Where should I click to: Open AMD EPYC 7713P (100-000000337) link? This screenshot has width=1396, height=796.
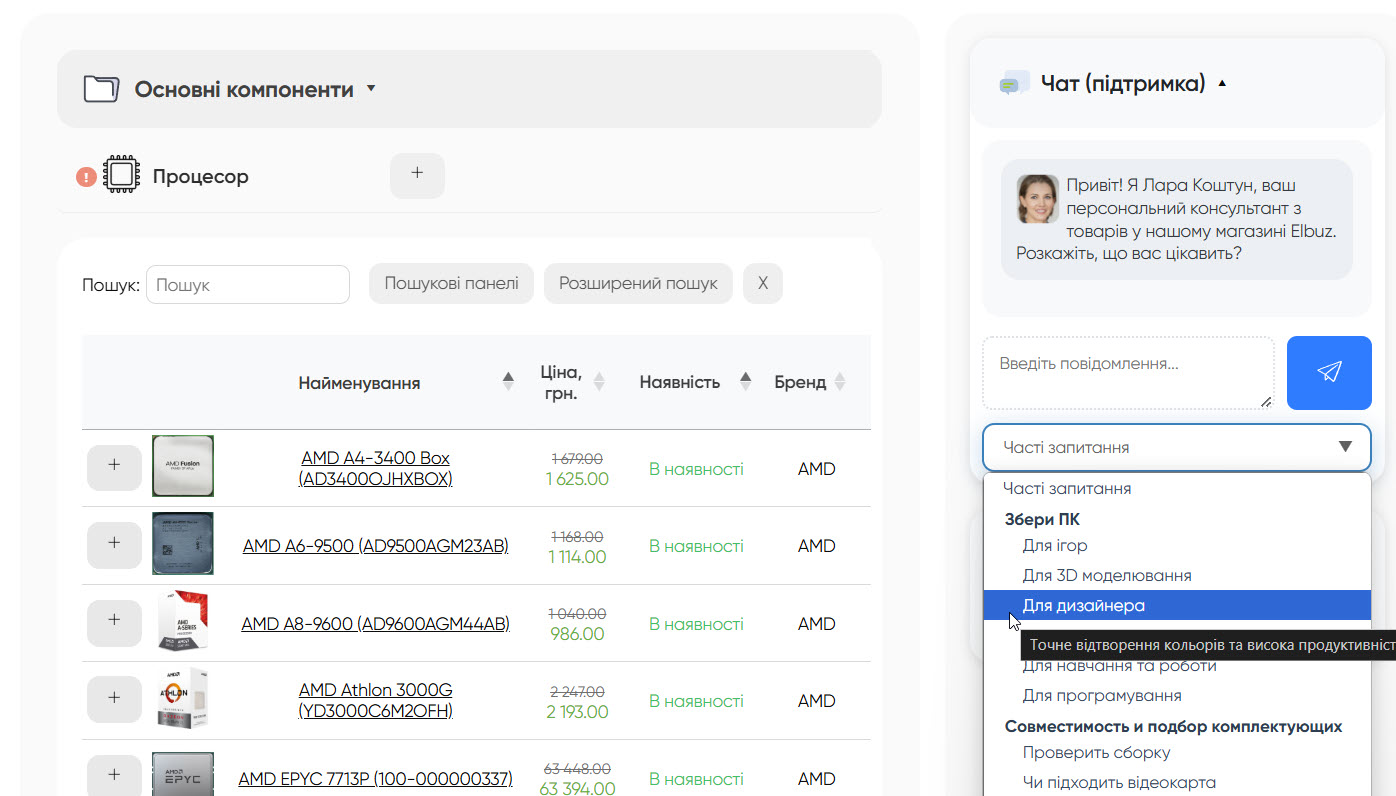pyautogui.click(x=375, y=779)
